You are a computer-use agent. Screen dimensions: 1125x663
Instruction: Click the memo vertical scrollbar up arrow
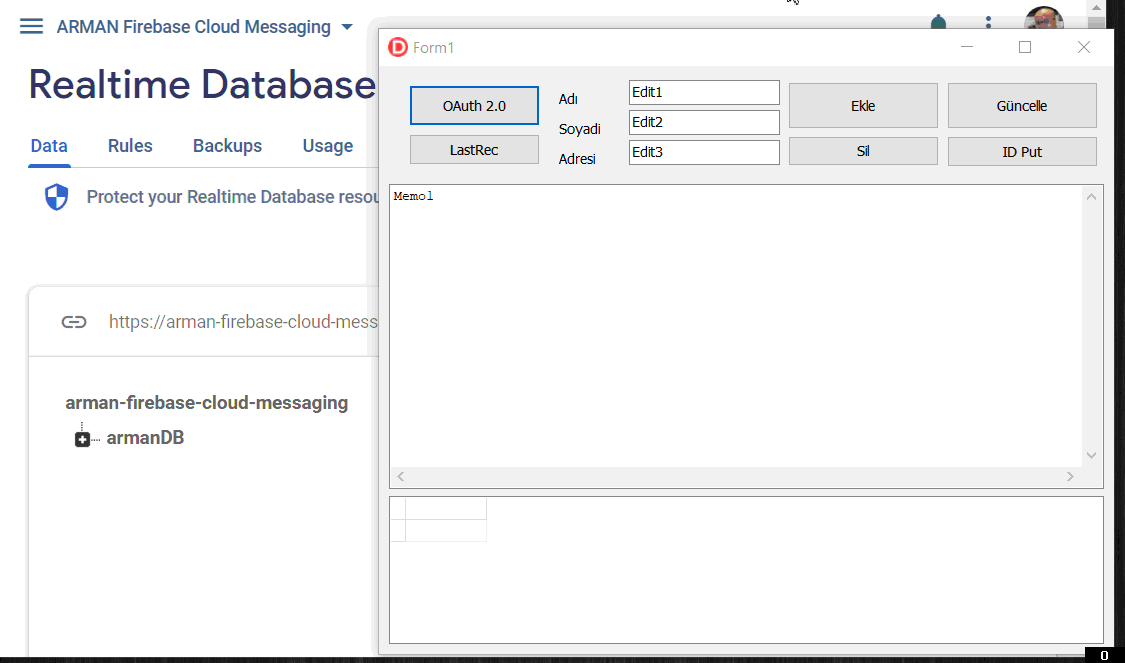pyautogui.click(x=1091, y=197)
